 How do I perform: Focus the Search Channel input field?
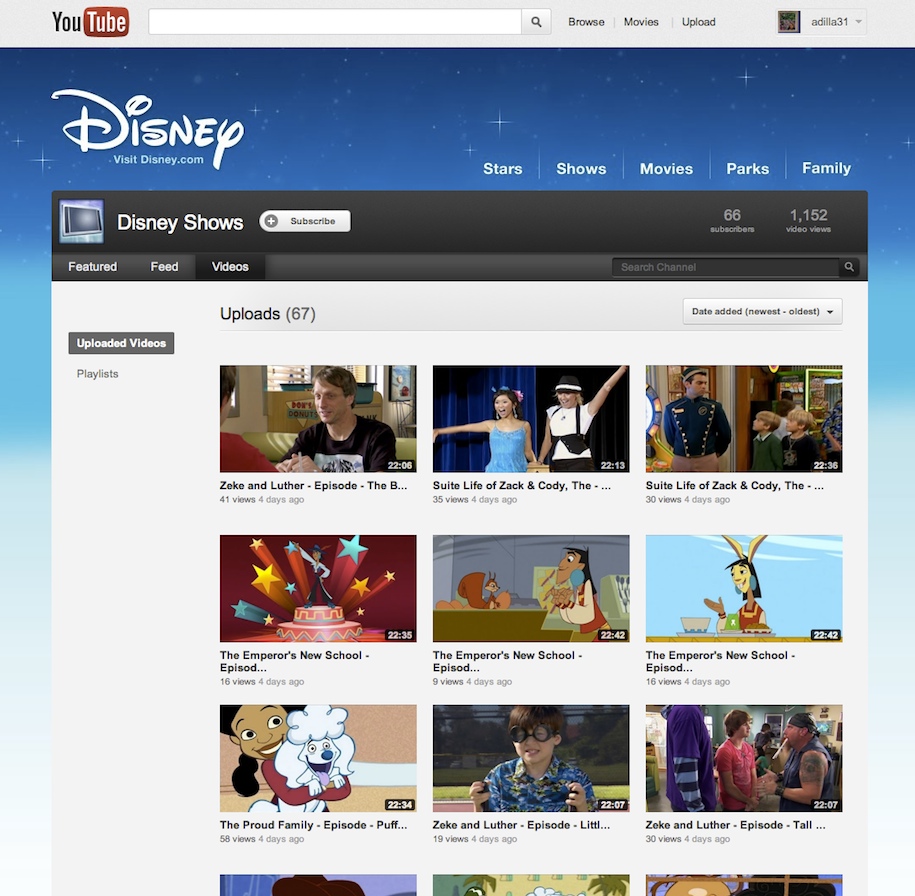pos(726,267)
